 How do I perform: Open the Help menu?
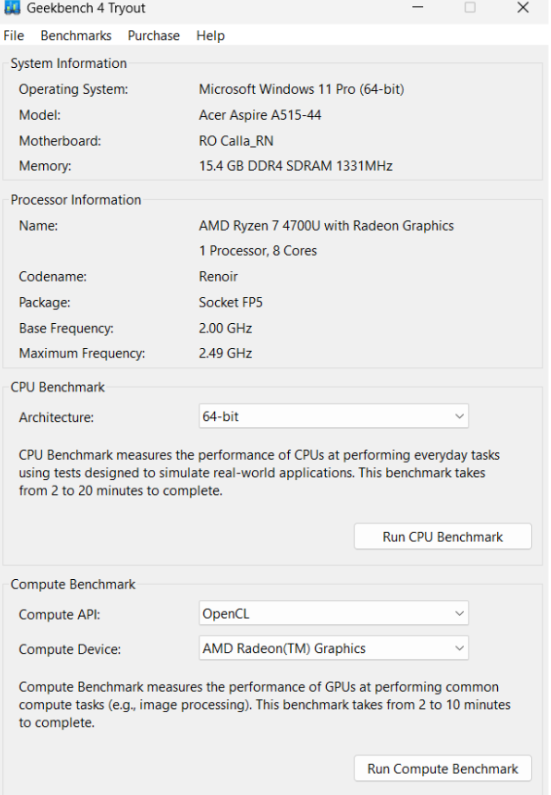[210, 35]
